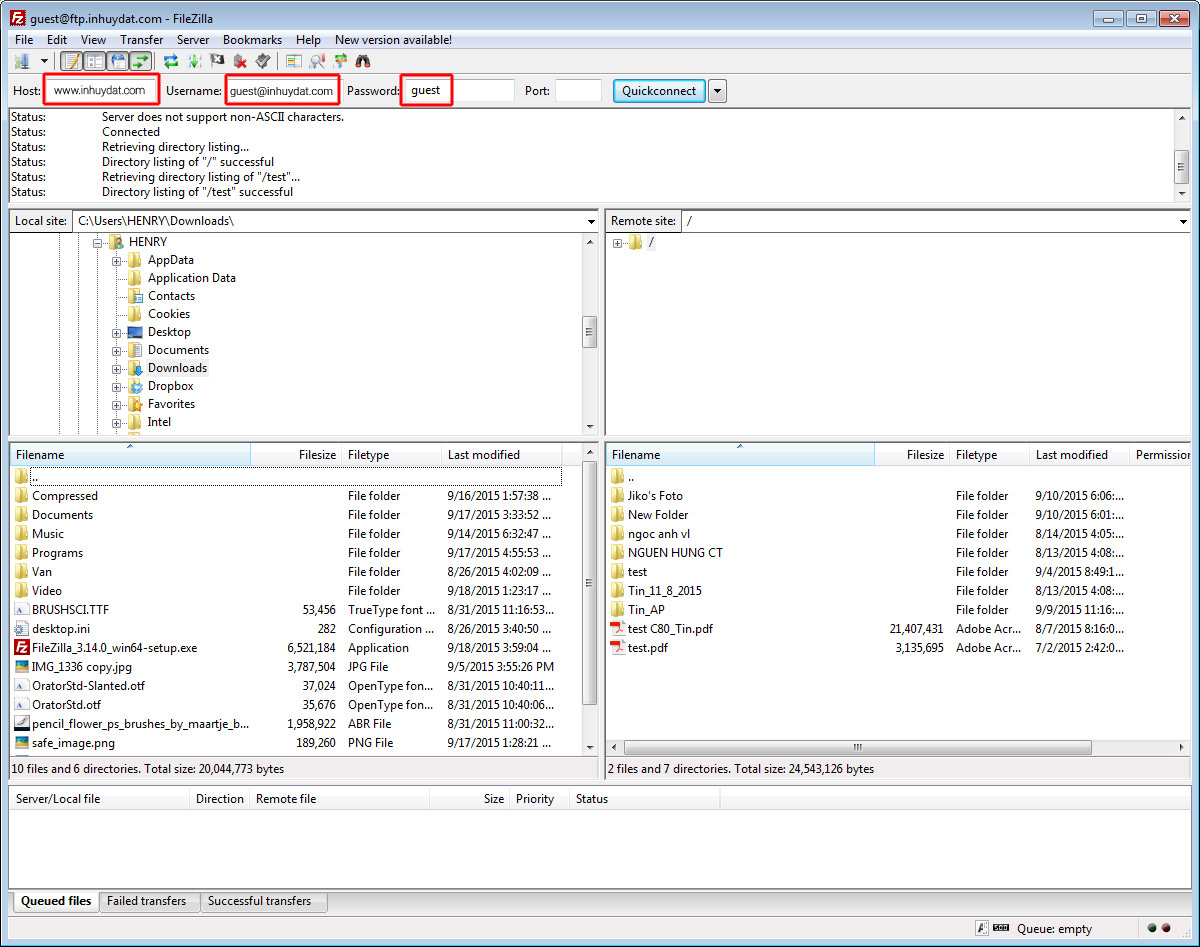Toggle the transfer queue display

pos(141,62)
